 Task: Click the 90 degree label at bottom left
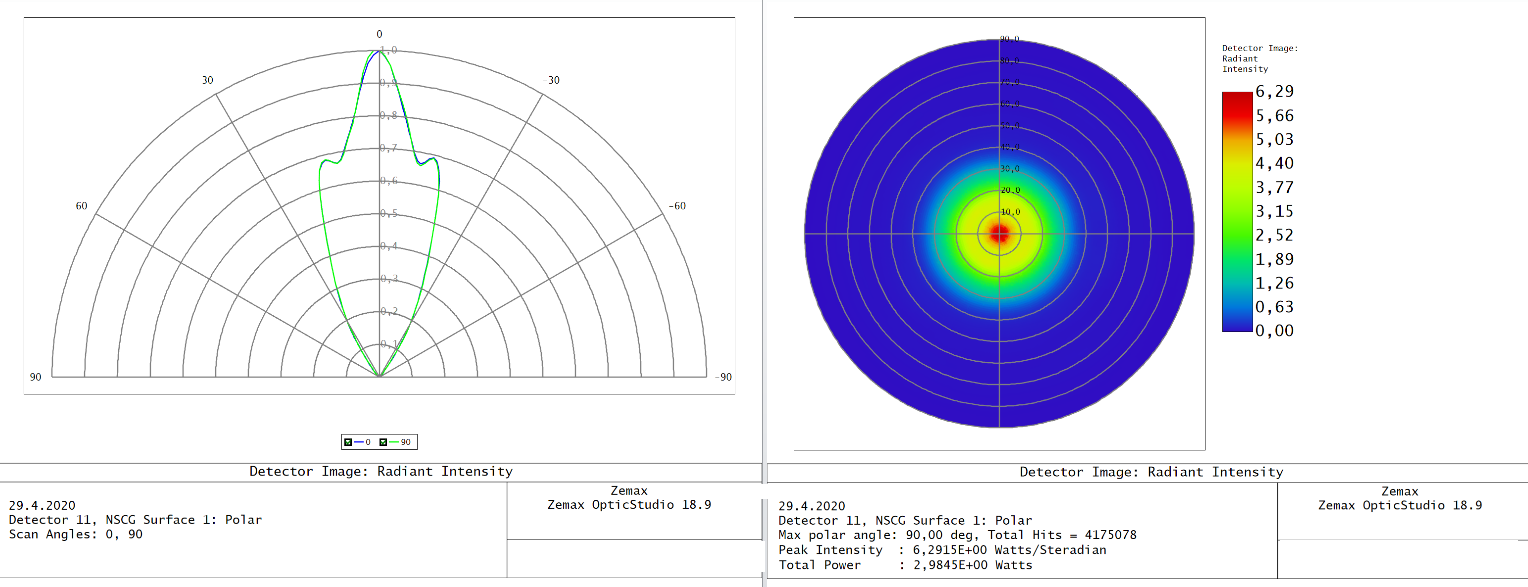35,376
